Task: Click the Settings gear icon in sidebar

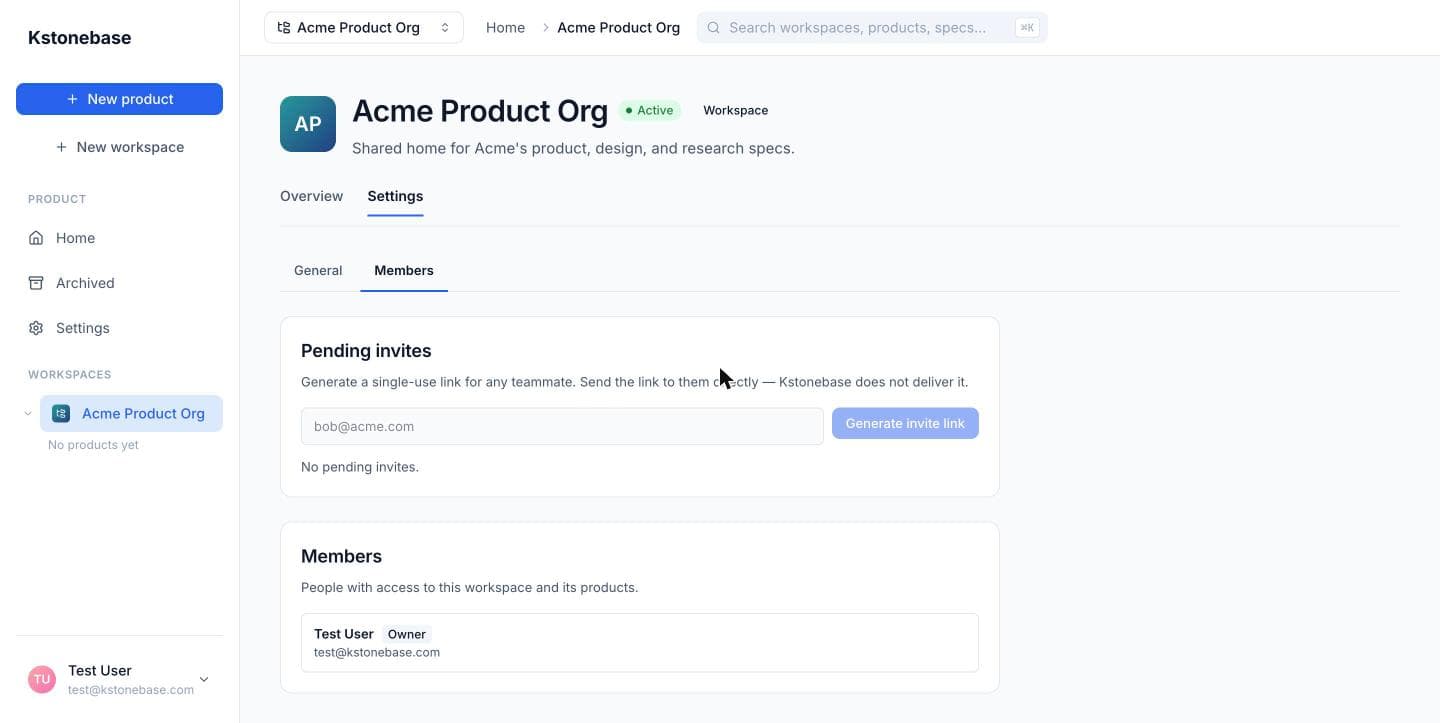Action: (36, 328)
